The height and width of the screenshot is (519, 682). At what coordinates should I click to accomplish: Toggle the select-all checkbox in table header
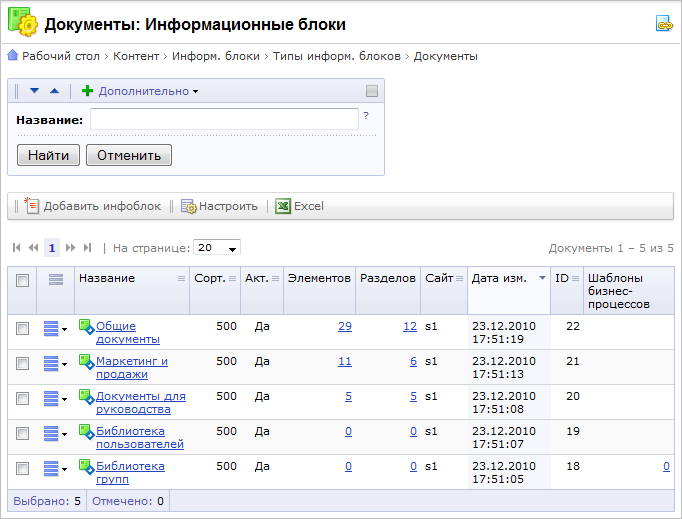22,280
